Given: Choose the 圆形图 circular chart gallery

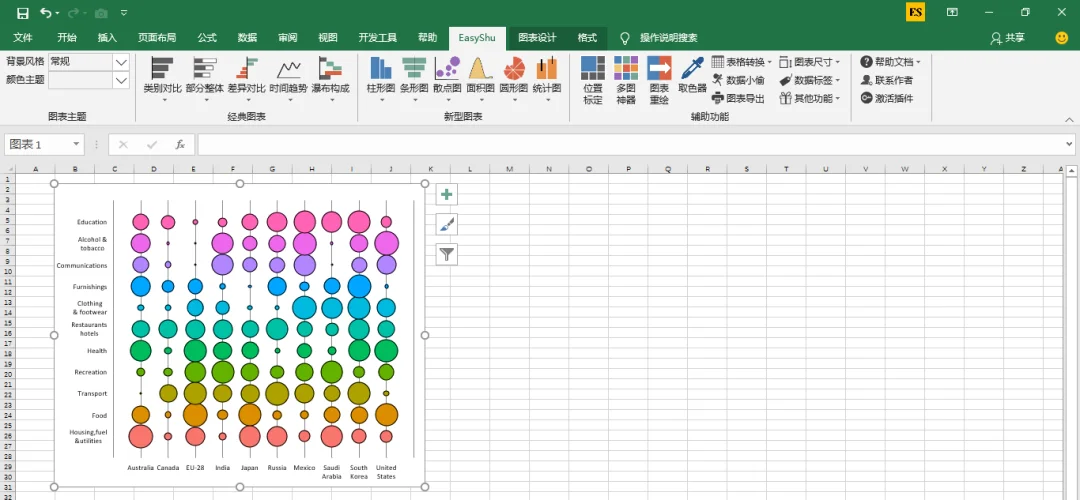Looking at the screenshot, I should (x=513, y=79).
